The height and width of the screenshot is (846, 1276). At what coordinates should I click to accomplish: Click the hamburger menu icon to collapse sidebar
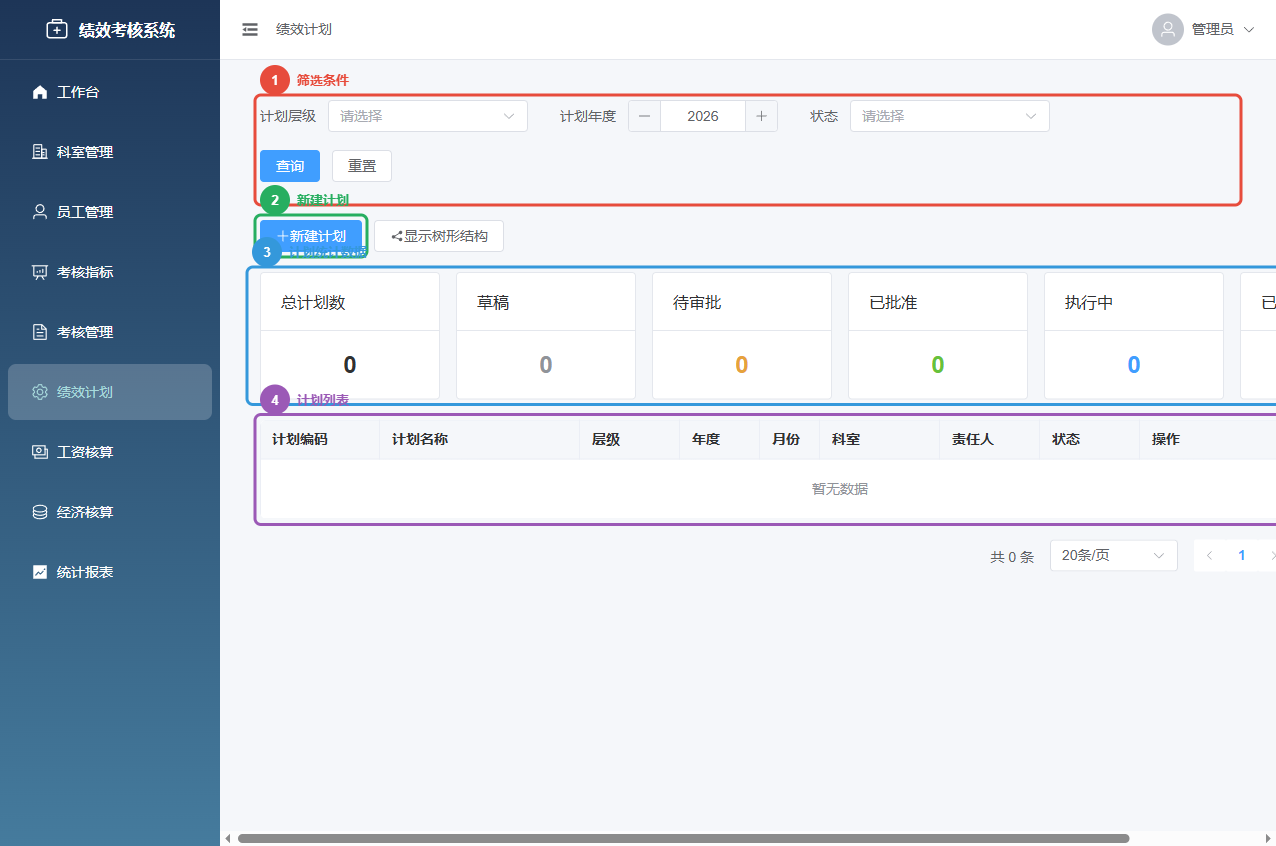[249, 29]
